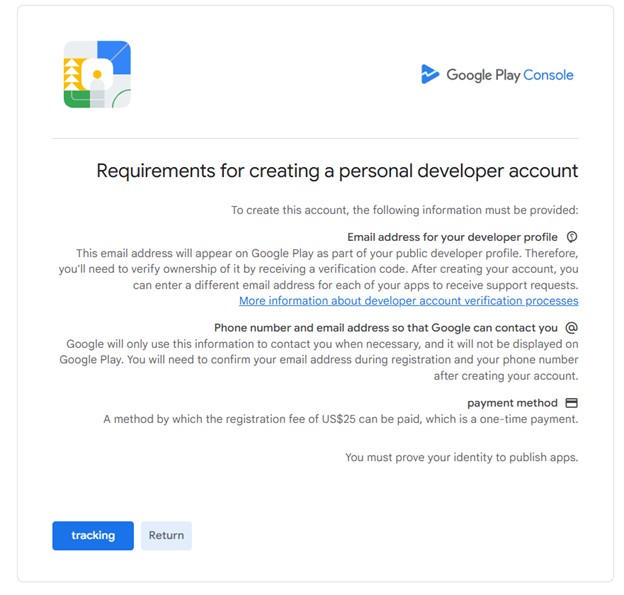Viewport: 624px width, 595px height.
Task: Click the "To create this account" intro sentence
Action: 404,210
